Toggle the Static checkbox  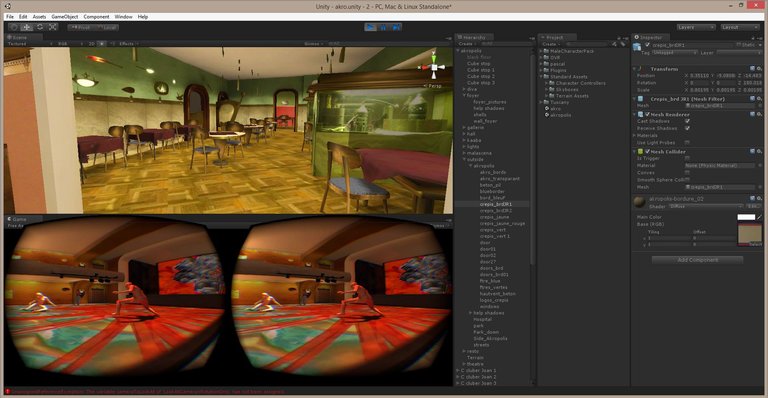click(x=739, y=45)
